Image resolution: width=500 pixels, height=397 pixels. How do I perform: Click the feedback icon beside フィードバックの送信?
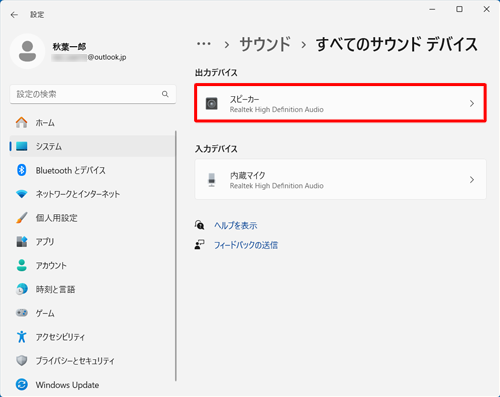pyautogui.click(x=199, y=245)
